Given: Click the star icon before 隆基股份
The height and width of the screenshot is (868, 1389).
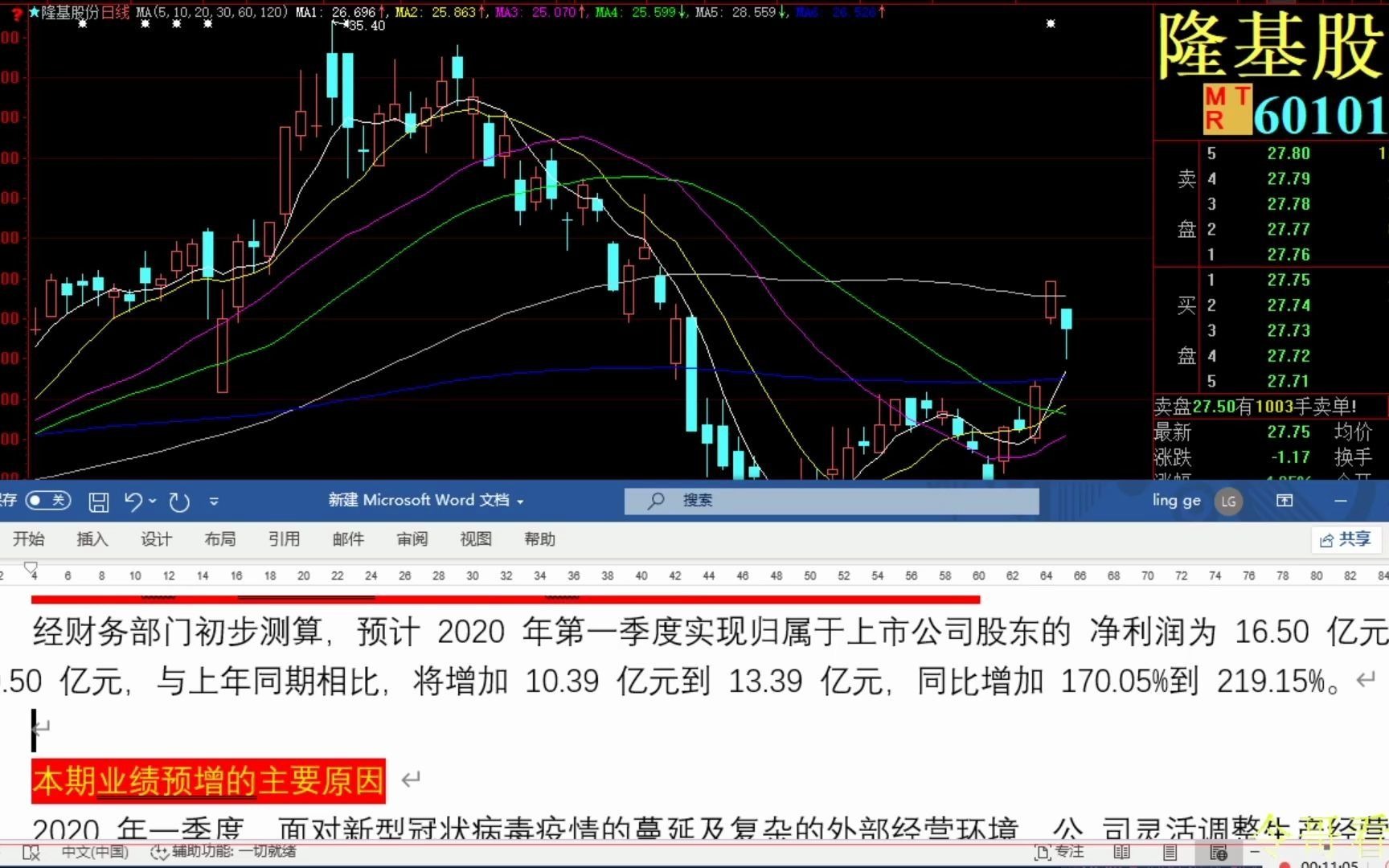Looking at the screenshot, I should click(x=34, y=13).
